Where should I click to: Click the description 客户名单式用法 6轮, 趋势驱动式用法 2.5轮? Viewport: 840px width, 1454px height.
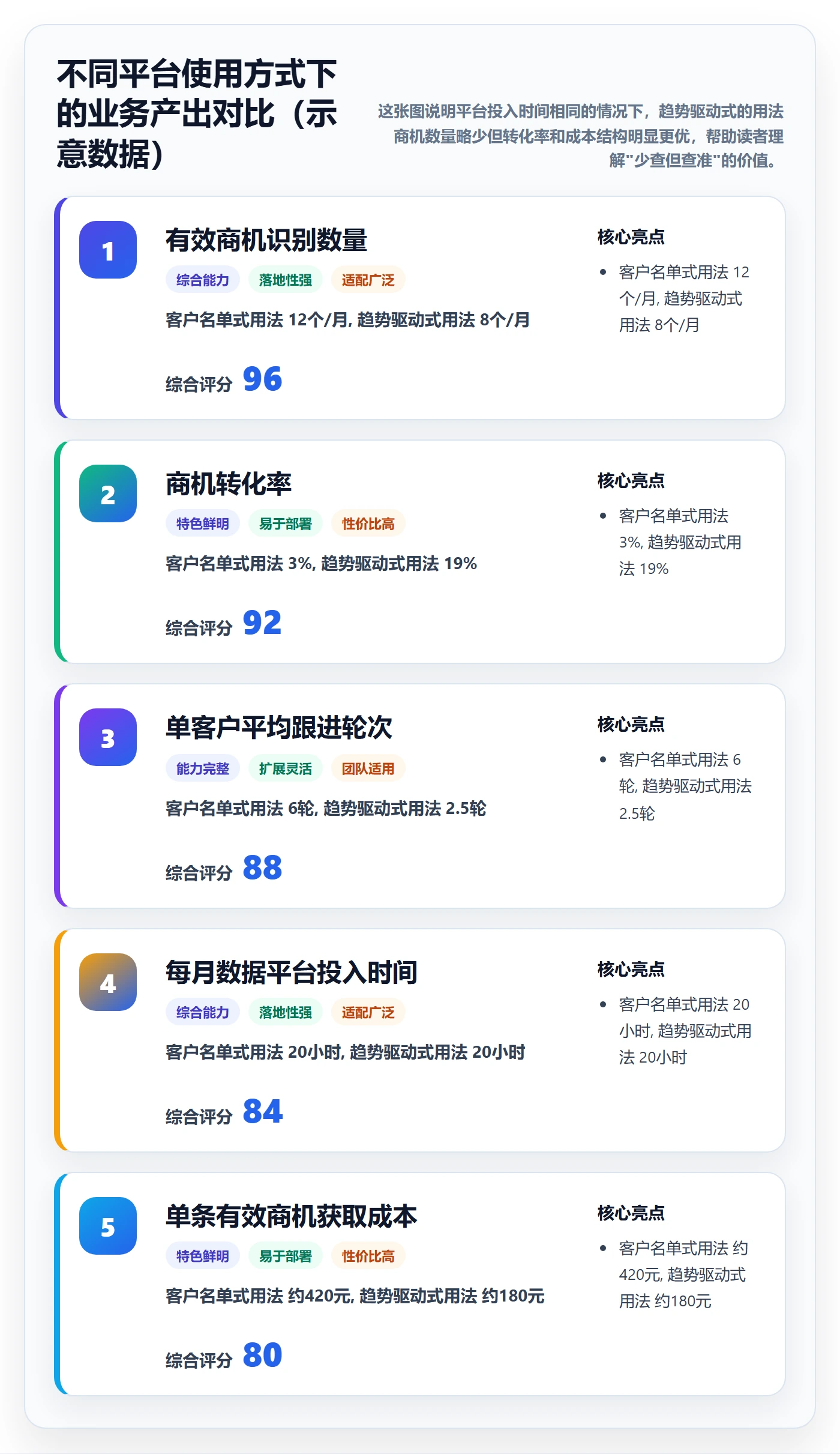(326, 809)
